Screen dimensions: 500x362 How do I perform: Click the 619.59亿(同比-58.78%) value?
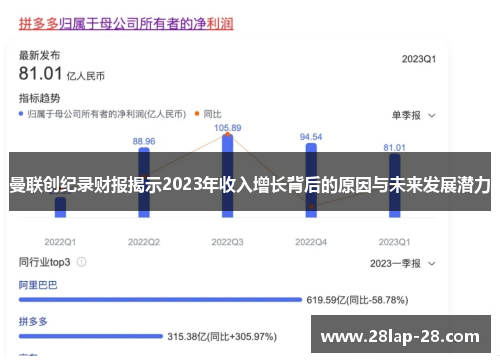click(x=357, y=300)
